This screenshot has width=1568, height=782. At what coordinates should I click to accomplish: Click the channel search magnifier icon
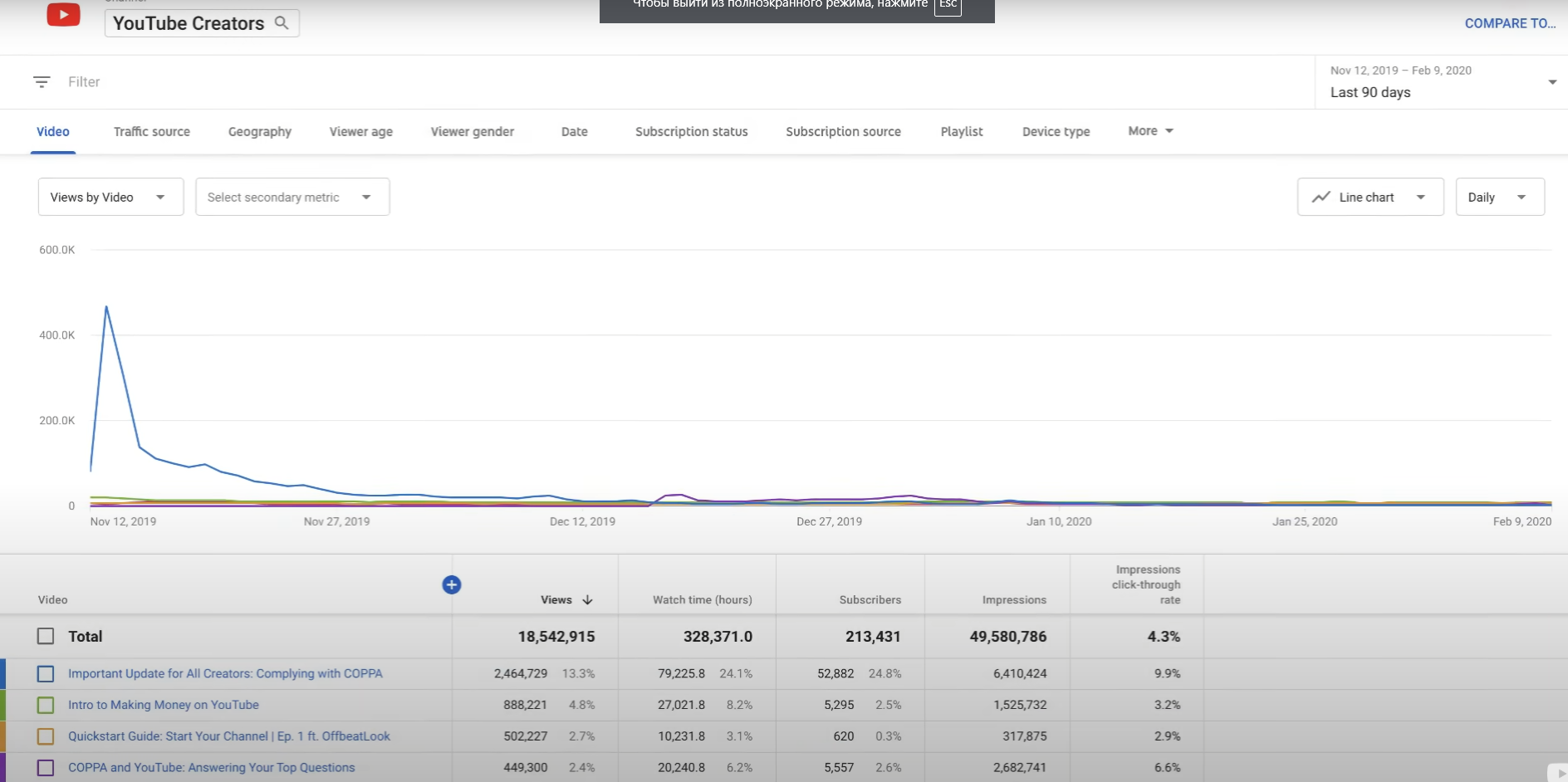tap(282, 23)
